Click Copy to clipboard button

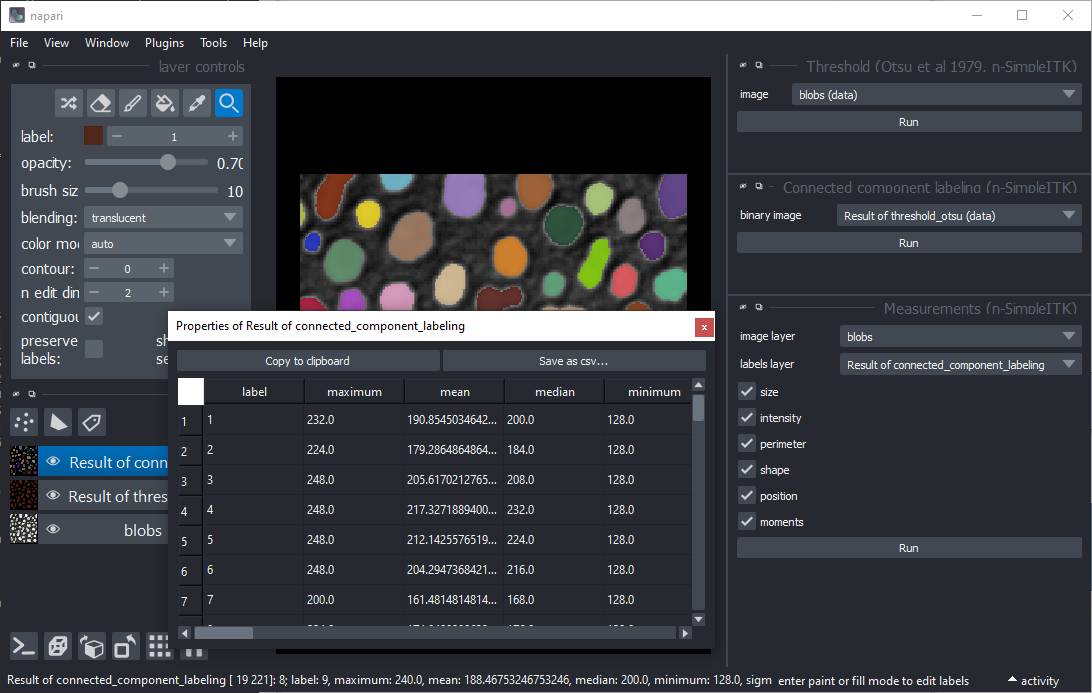(x=308, y=361)
